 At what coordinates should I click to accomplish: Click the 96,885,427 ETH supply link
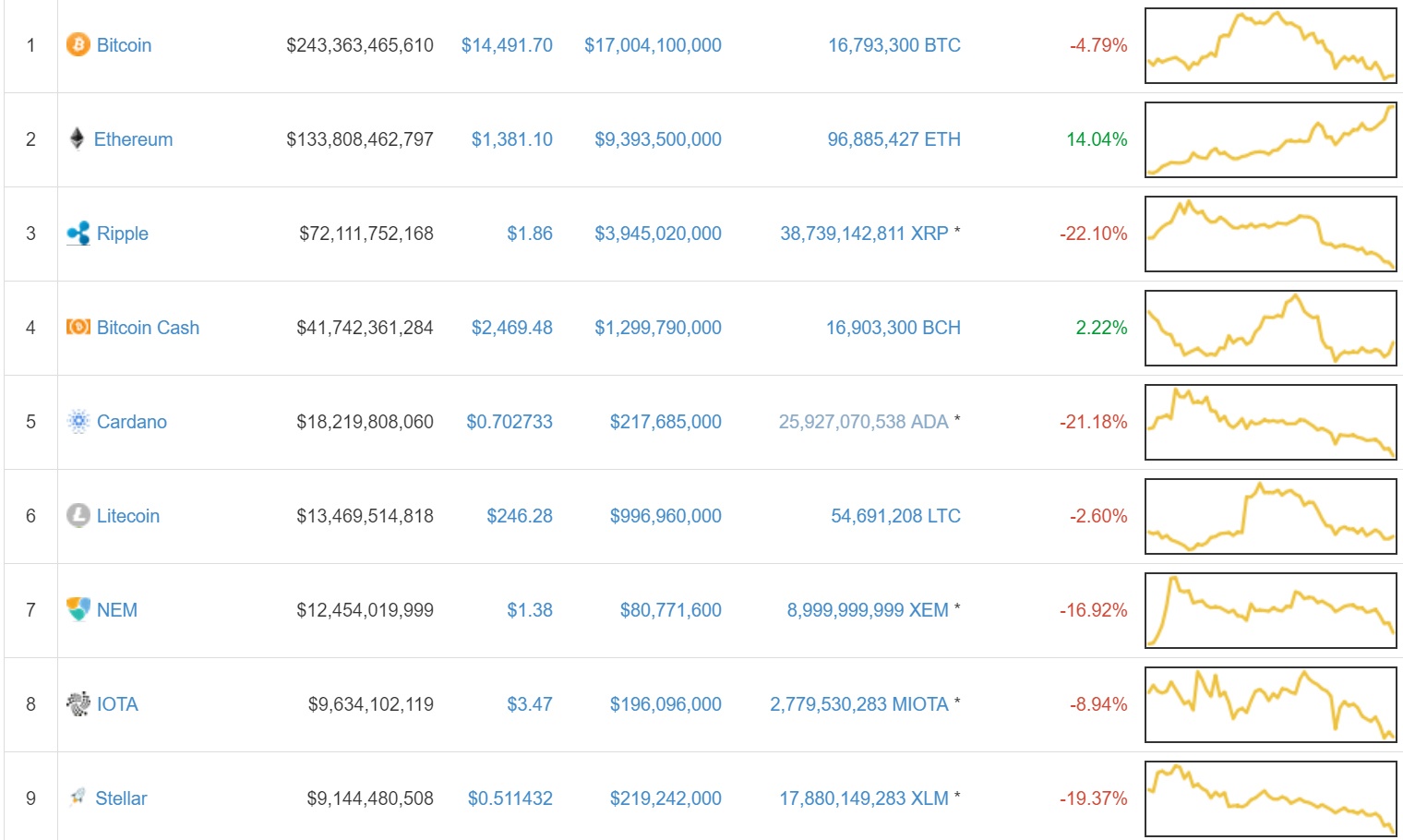[x=893, y=139]
